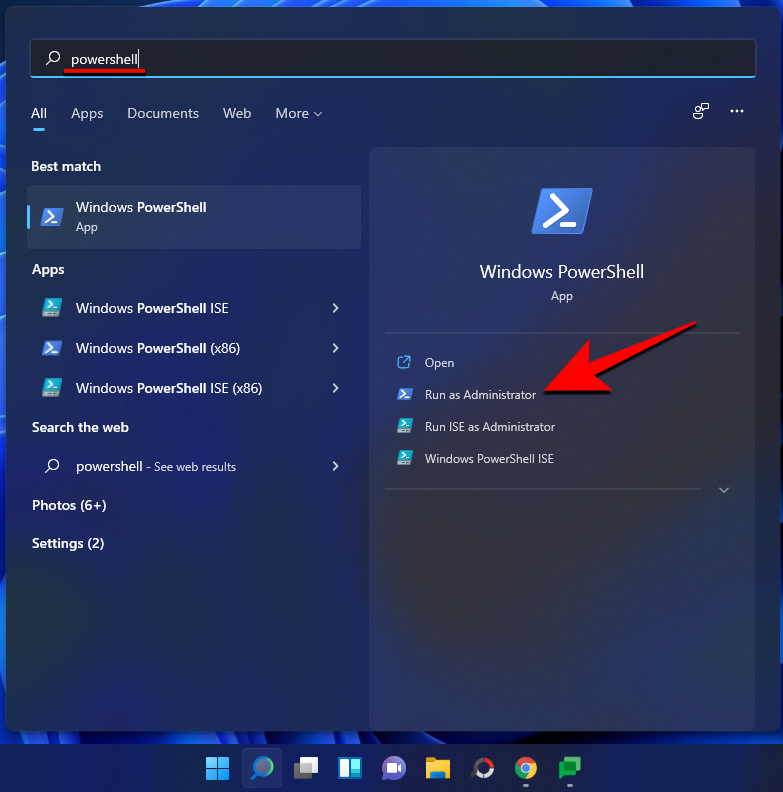Click the Windows PowerShell ISE (x86) icon

tap(52, 387)
